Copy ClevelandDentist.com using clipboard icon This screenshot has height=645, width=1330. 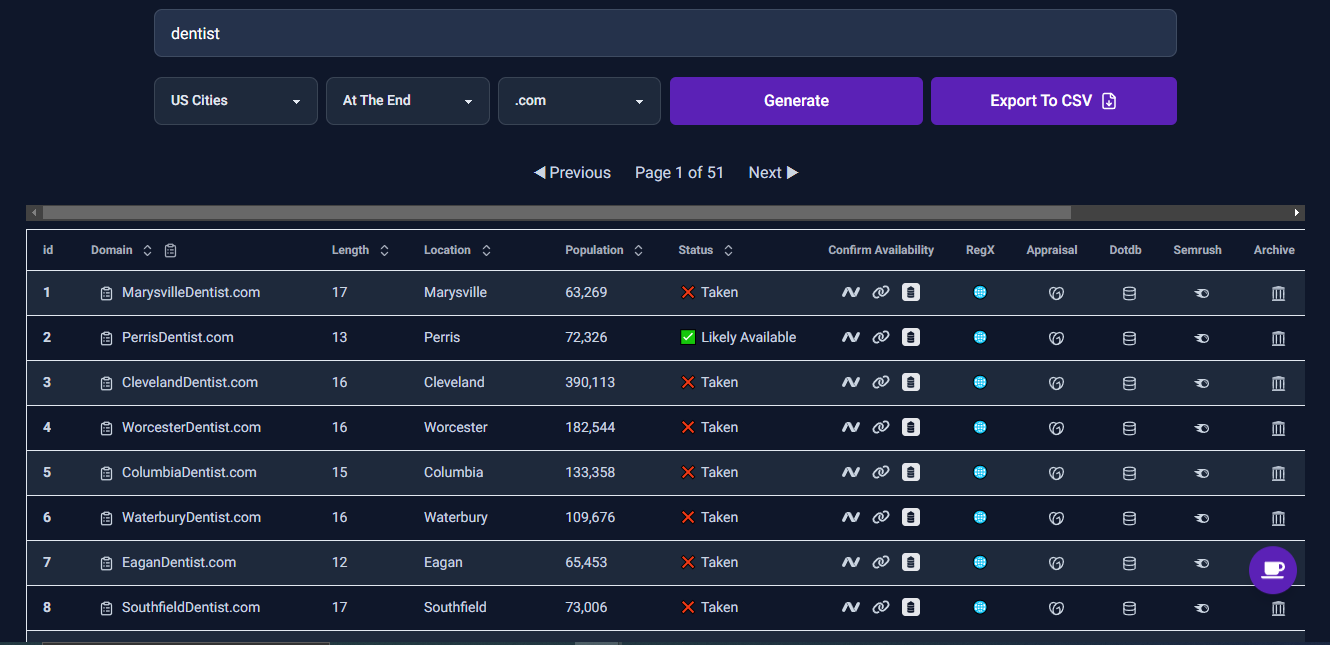tap(106, 383)
